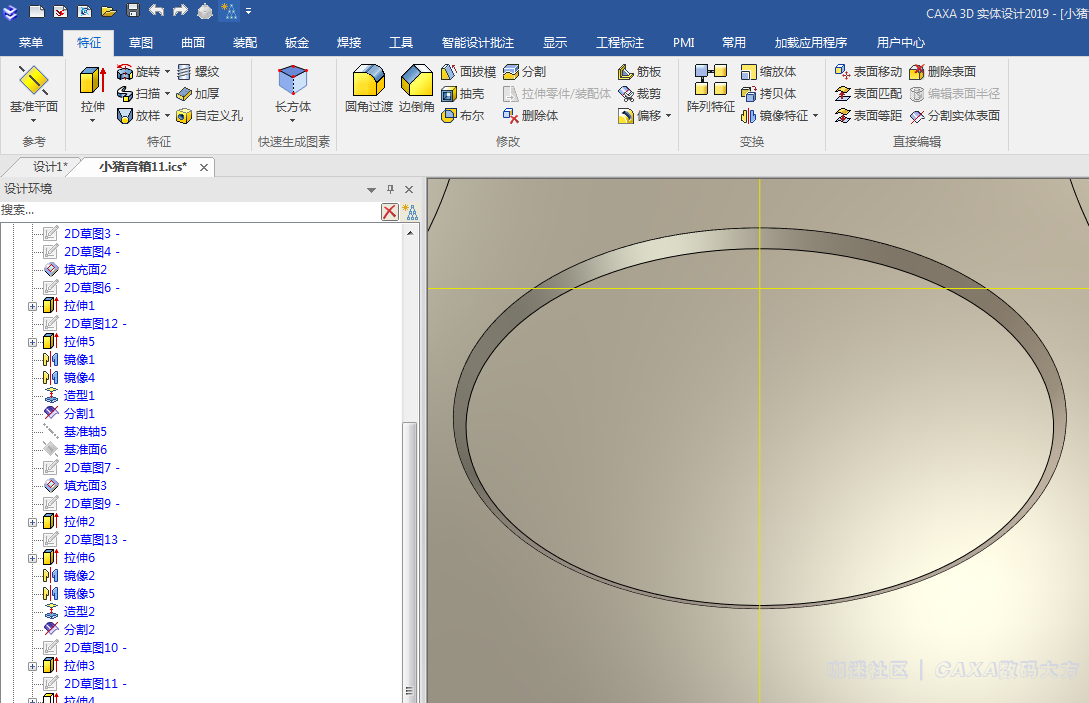The width and height of the screenshot is (1089, 703).
Task: Switch to the 草图 ribbon tab
Action: (x=141, y=42)
